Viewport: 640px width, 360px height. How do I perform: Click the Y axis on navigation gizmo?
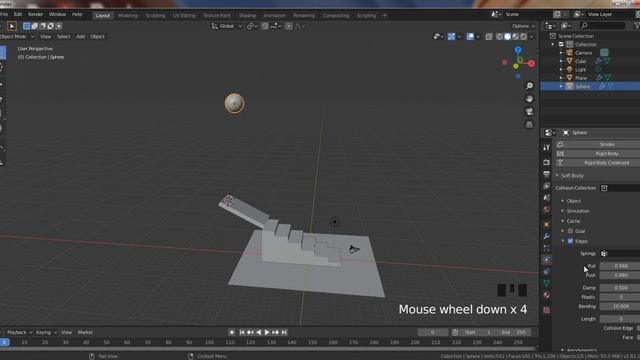coord(516,66)
